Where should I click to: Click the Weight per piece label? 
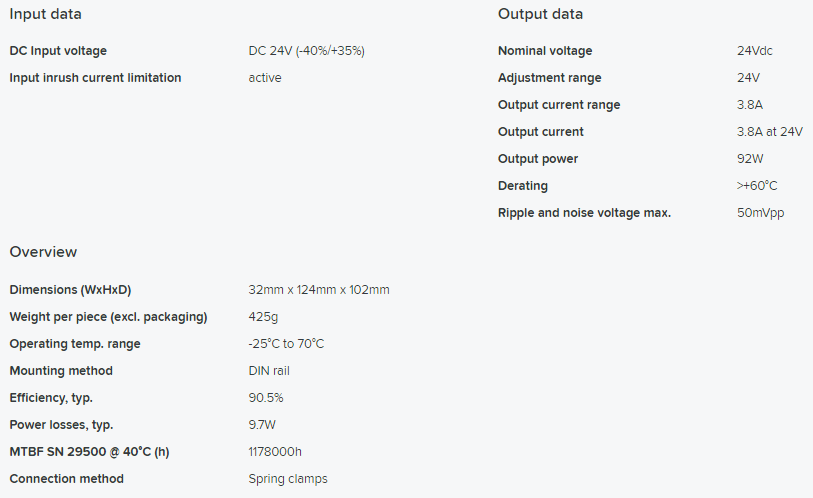[108, 316]
